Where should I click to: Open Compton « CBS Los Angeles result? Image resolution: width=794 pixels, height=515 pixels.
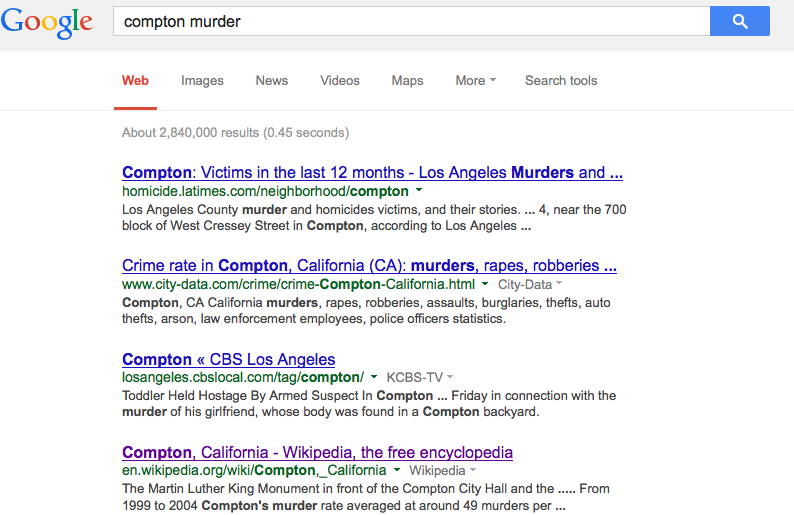pos(228,359)
